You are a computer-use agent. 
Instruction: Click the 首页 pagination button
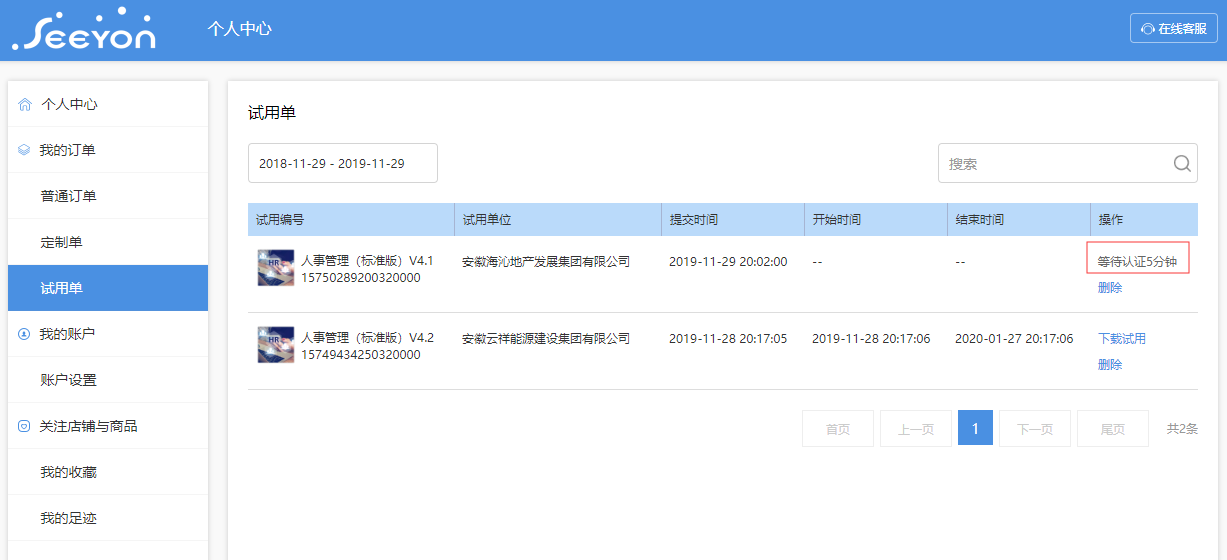tap(838, 429)
